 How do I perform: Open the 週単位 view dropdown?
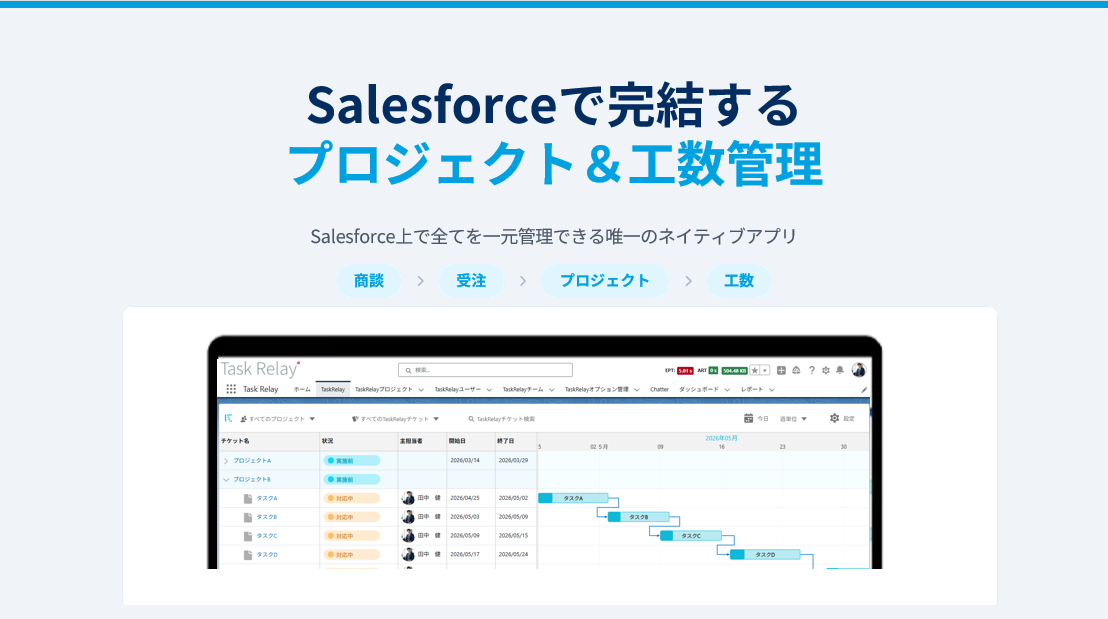tap(793, 419)
